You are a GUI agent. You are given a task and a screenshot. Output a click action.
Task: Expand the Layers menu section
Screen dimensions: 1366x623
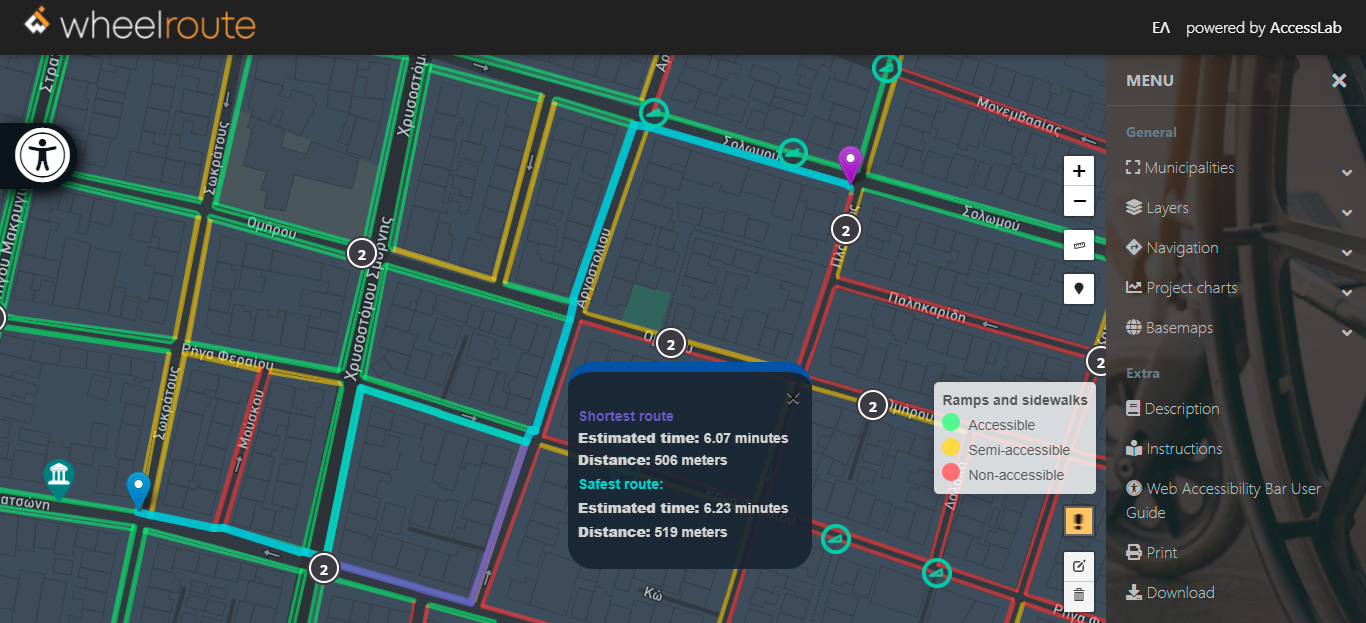coord(1166,208)
